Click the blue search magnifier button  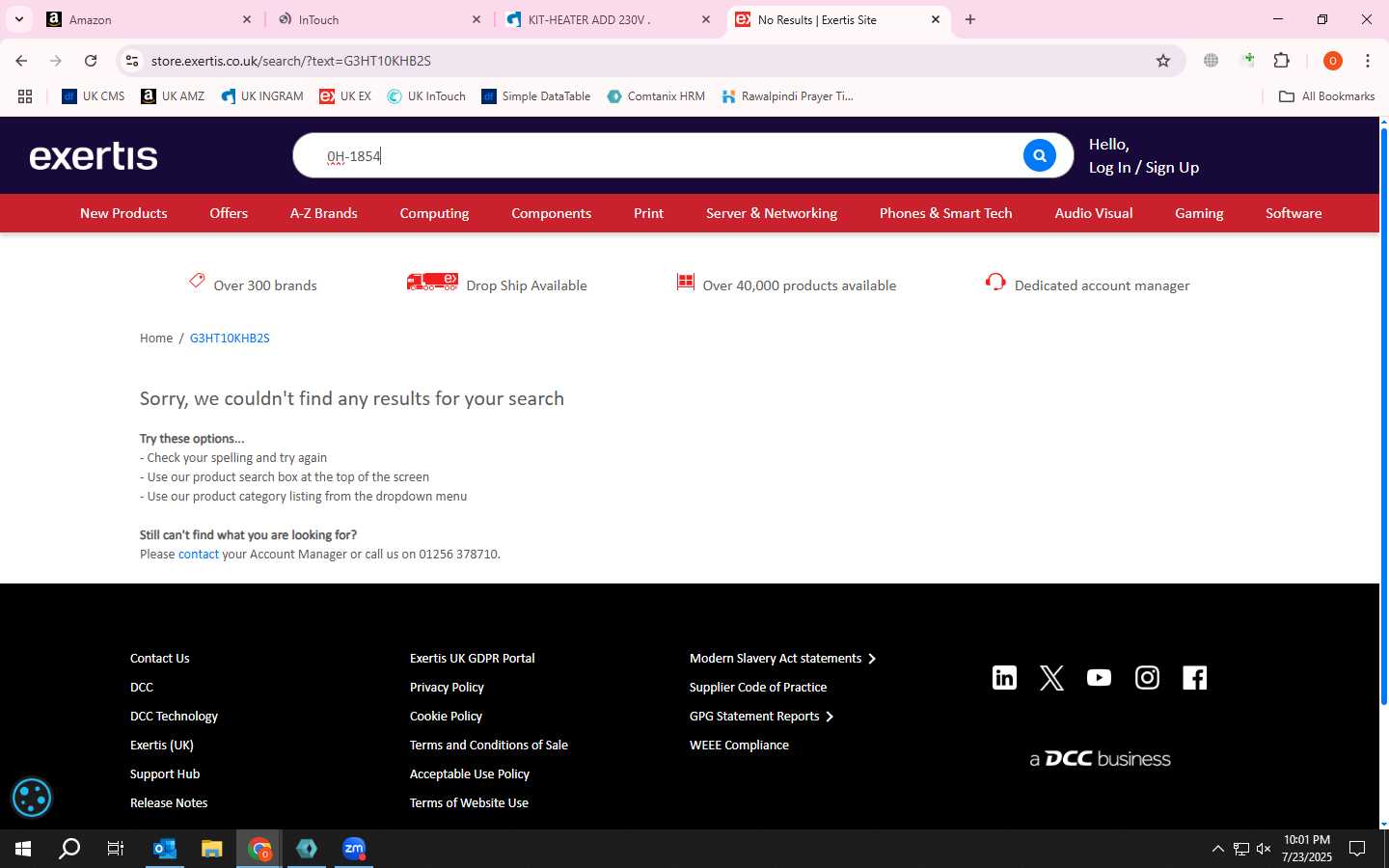[x=1039, y=155]
